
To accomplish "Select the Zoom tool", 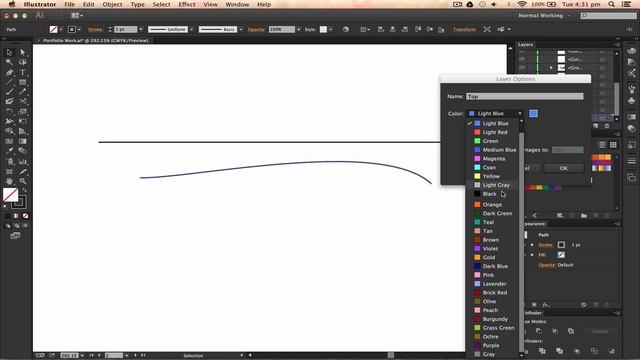I will pyautogui.click(x=22, y=181).
